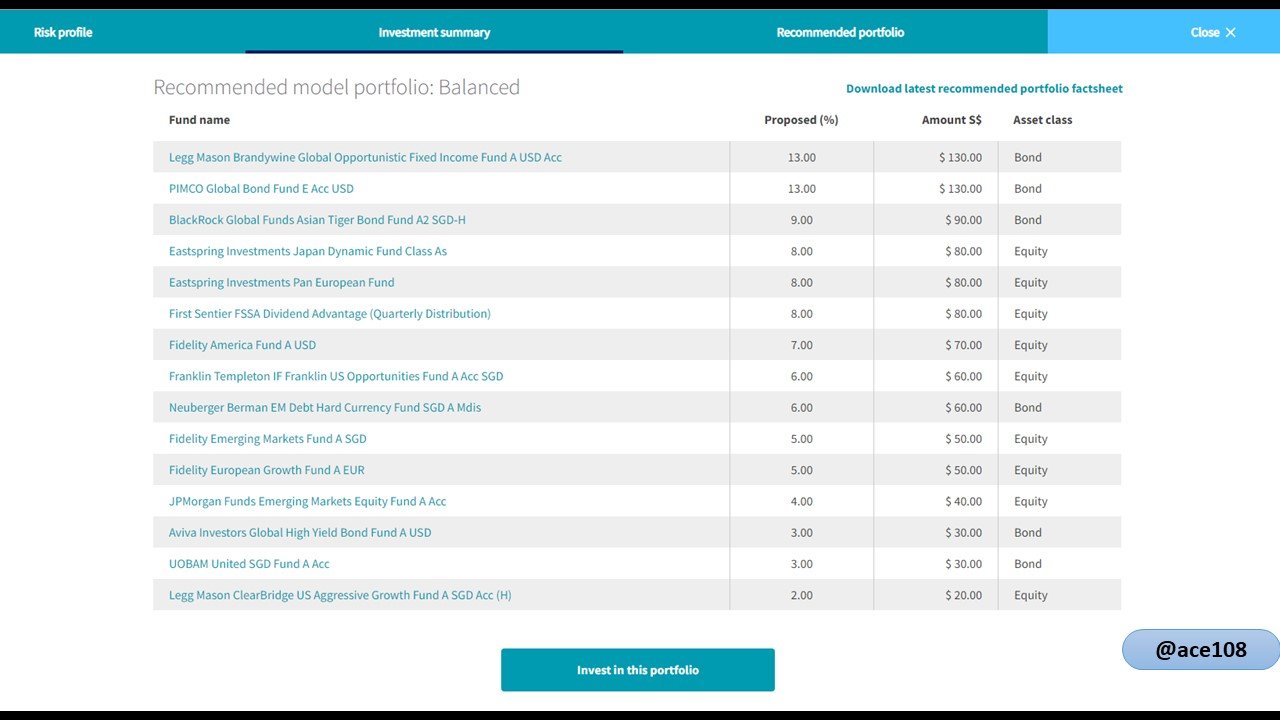Viewport: 1280px width, 720px height.
Task: Open Eastspring Investments Pan European Fund
Action: pos(281,282)
